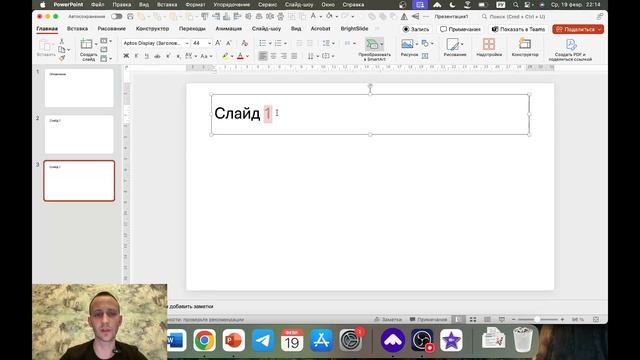Open the change case Aa dropdown

[211, 56]
